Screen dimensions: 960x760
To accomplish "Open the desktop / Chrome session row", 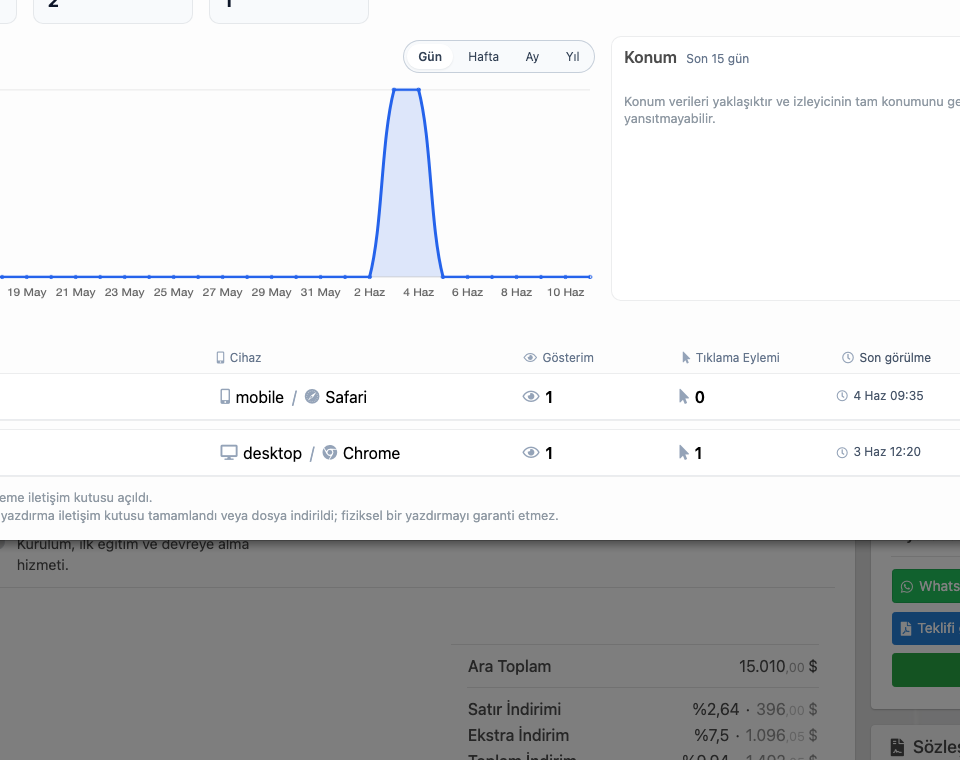I will point(480,453).
